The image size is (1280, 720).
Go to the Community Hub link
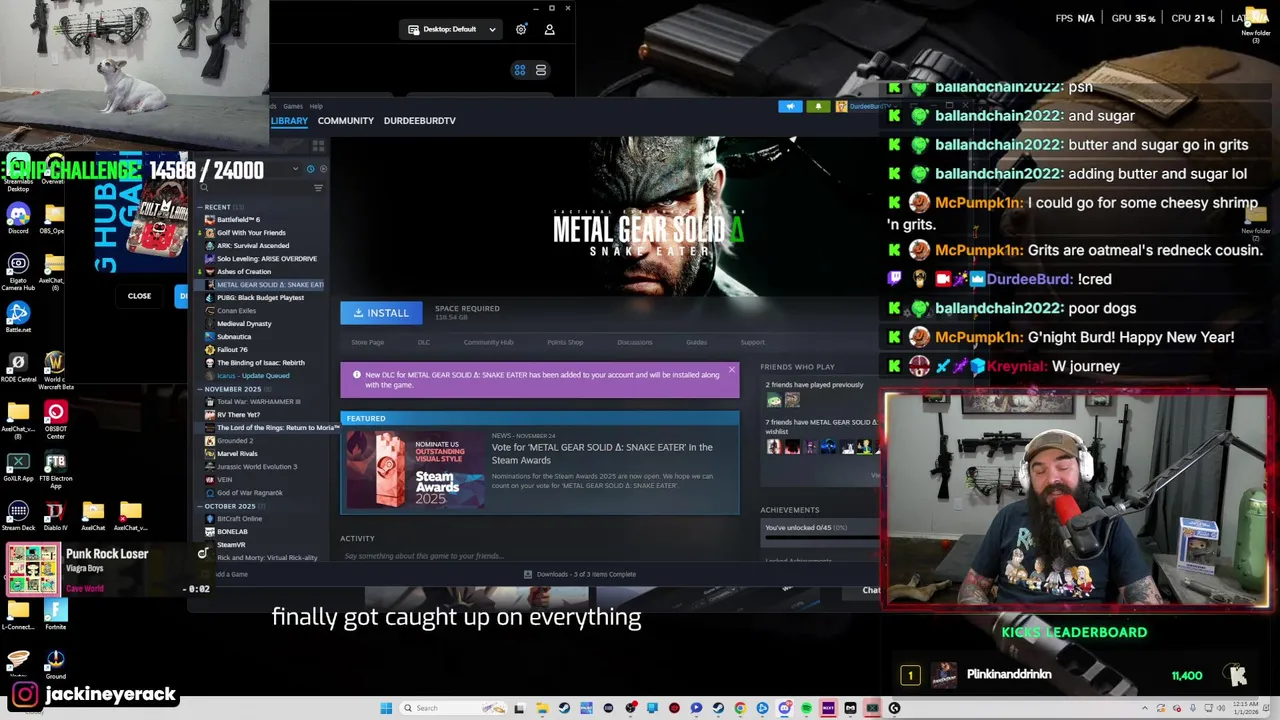pos(488,342)
